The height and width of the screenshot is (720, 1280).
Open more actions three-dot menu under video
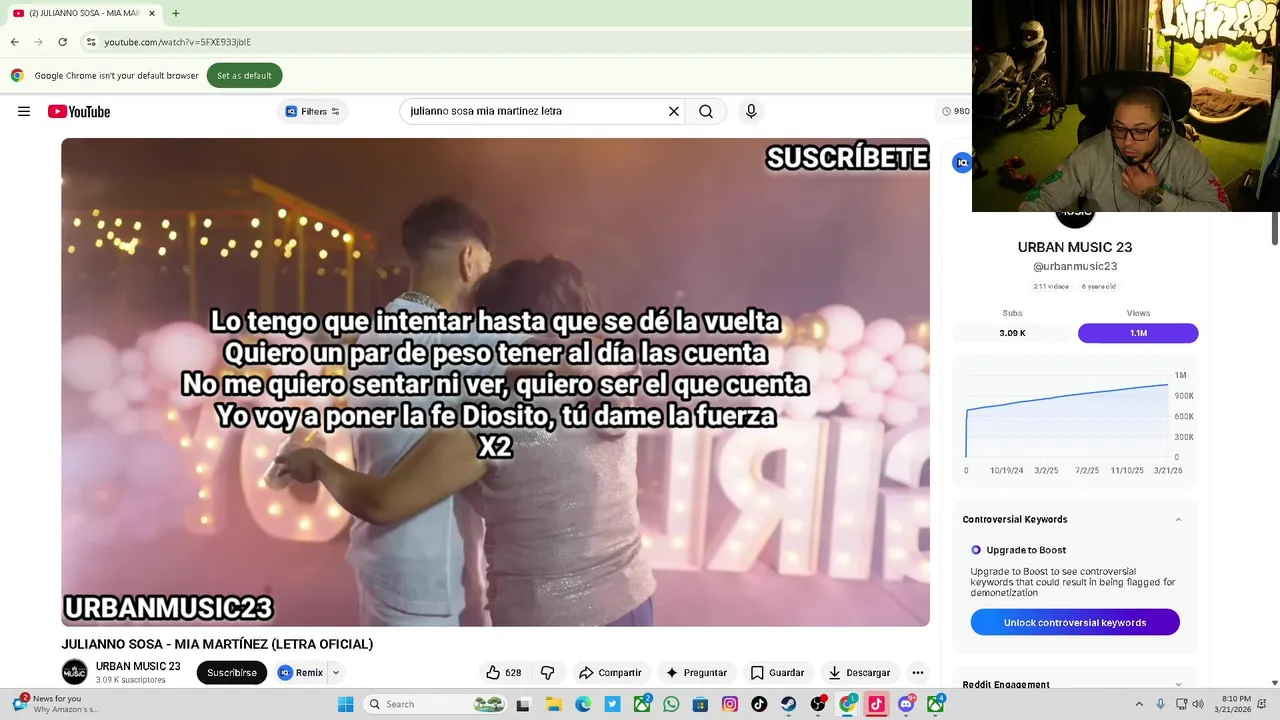point(918,673)
